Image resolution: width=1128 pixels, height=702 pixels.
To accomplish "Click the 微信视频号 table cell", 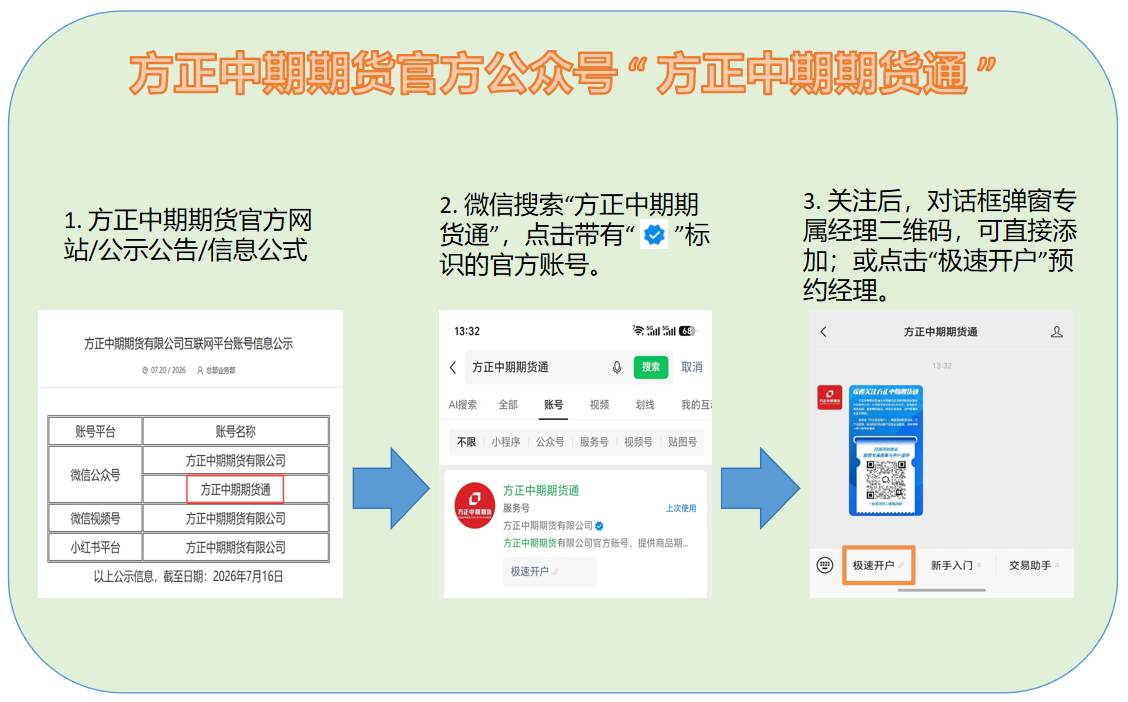I will [x=95, y=519].
